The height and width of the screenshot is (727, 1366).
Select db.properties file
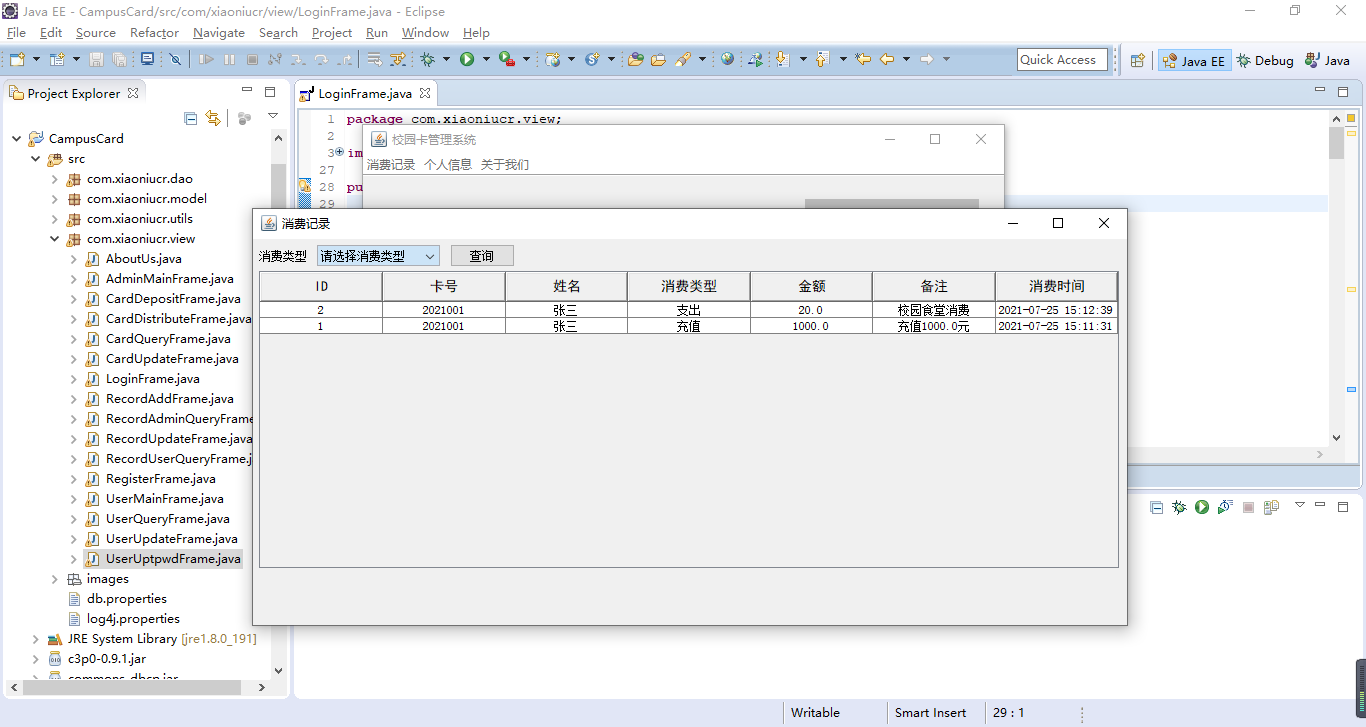[x=126, y=599]
